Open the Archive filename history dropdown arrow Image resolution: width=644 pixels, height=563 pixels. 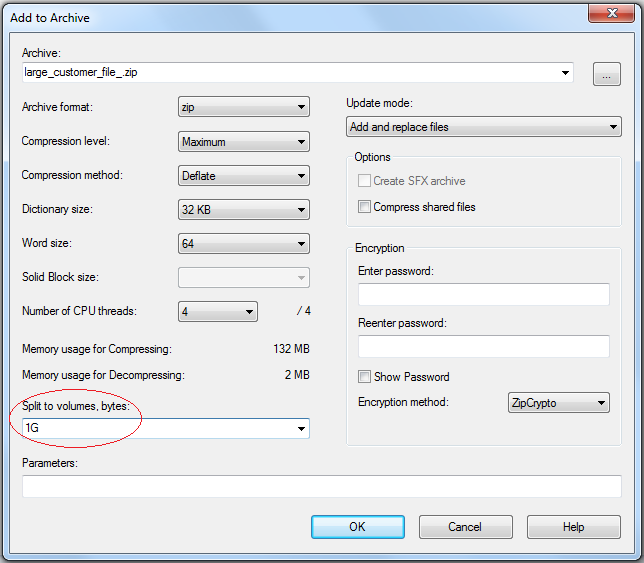tap(565, 73)
